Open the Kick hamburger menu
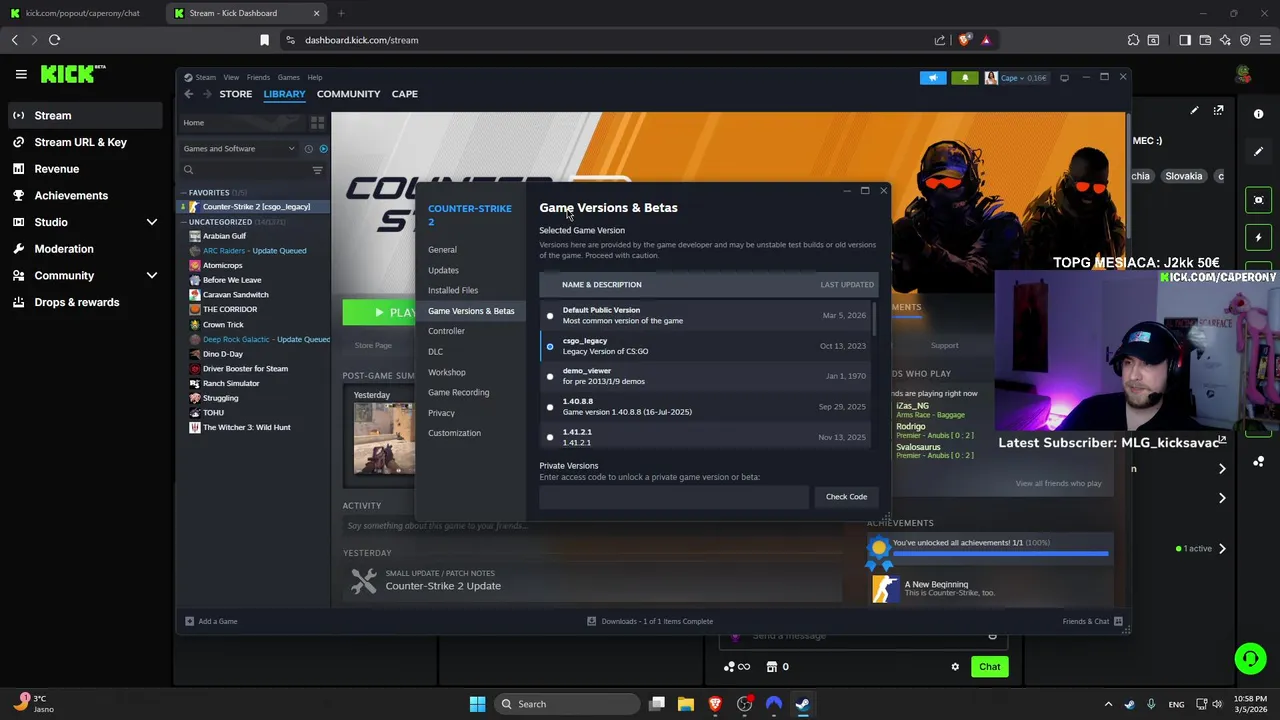 (21, 74)
